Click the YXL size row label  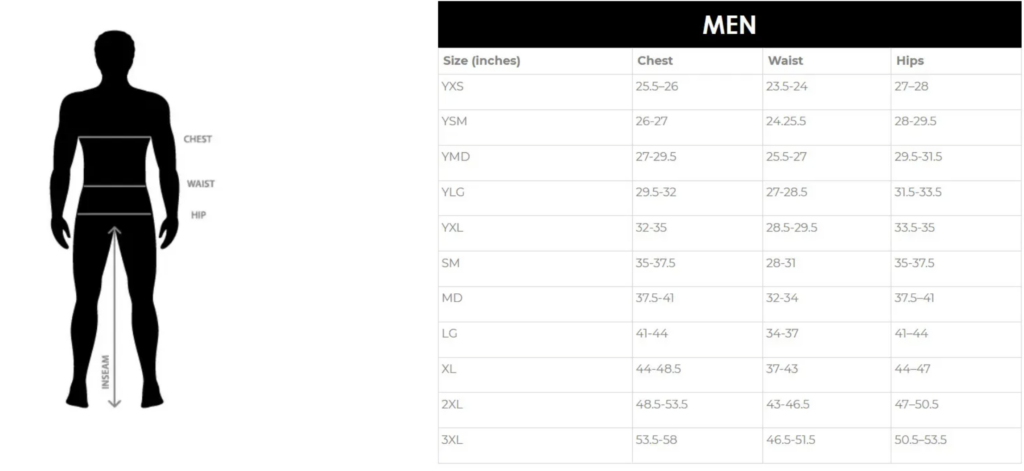coord(452,227)
